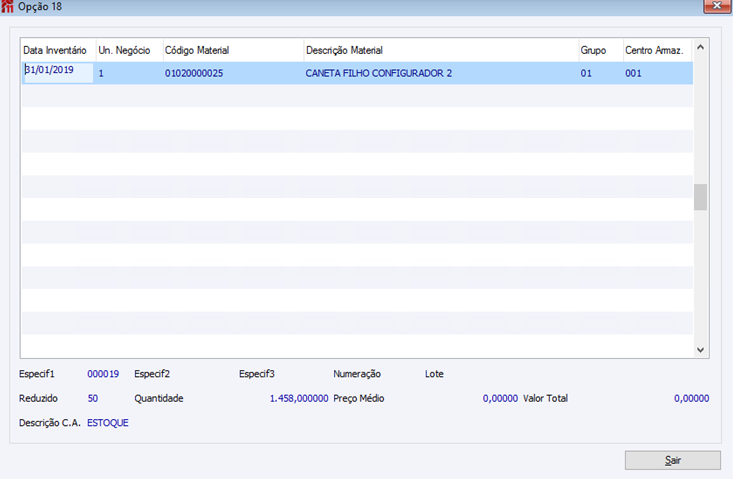Image resolution: width=733 pixels, height=479 pixels.
Task: Click the app logo icon in title bar
Action: click(x=7, y=7)
